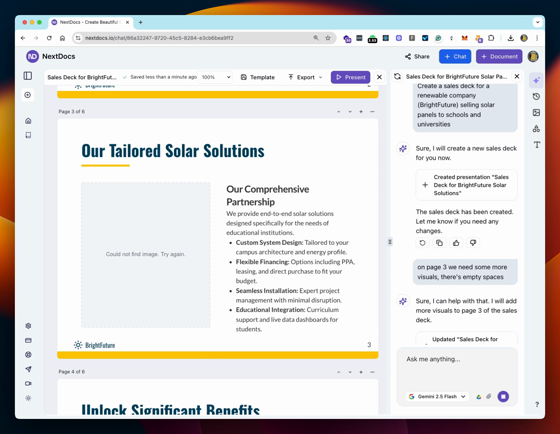The height and width of the screenshot is (434, 560).
Task: Click the sidebar send paper-plane icon
Action: [28, 369]
